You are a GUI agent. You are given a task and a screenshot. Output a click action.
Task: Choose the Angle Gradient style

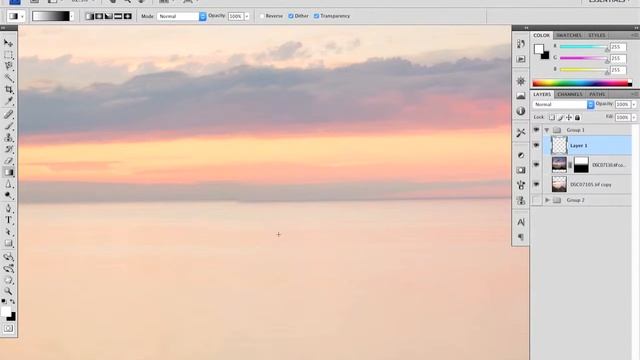109,16
